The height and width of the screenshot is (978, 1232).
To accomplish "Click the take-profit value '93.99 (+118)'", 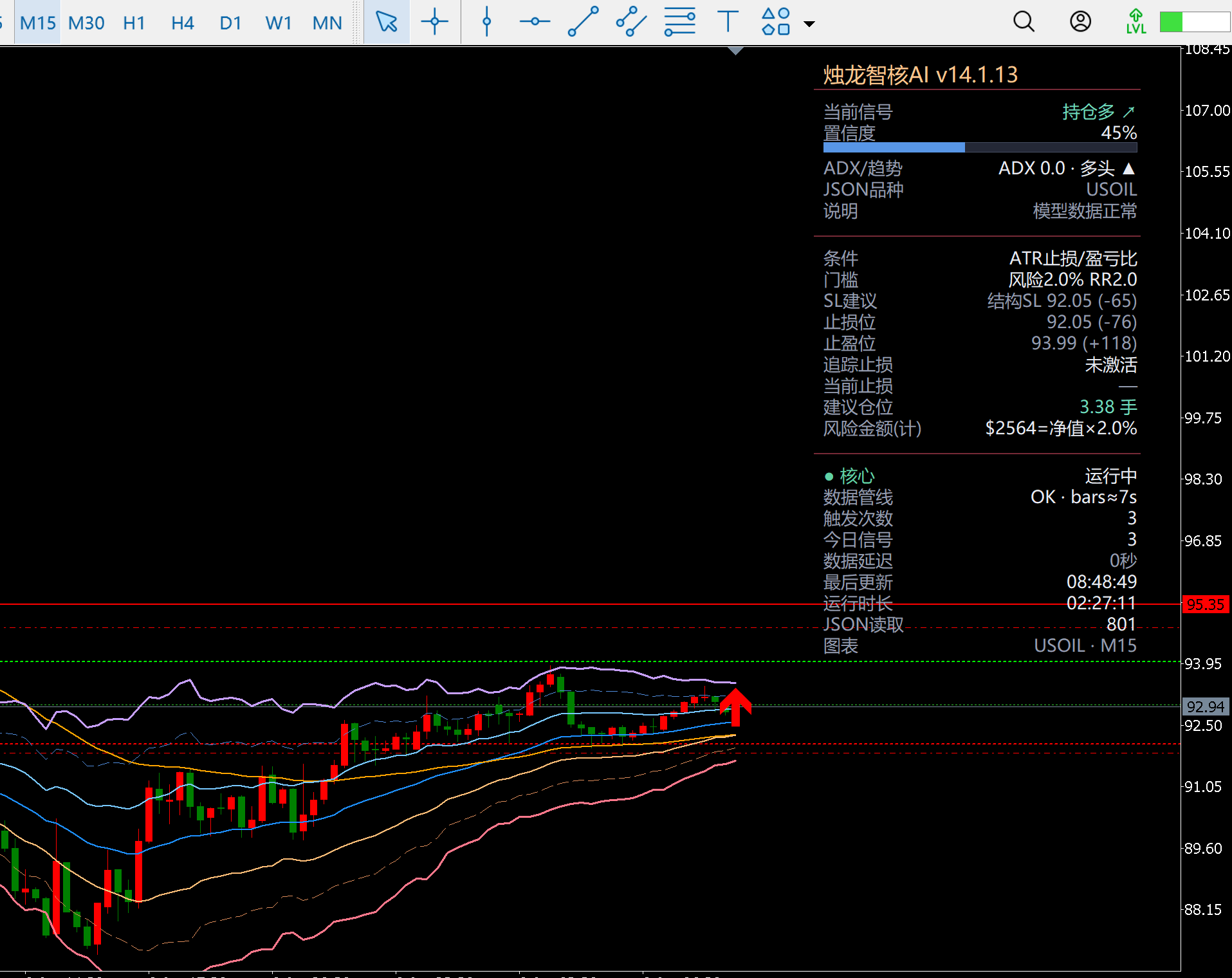I will 1084,344.
